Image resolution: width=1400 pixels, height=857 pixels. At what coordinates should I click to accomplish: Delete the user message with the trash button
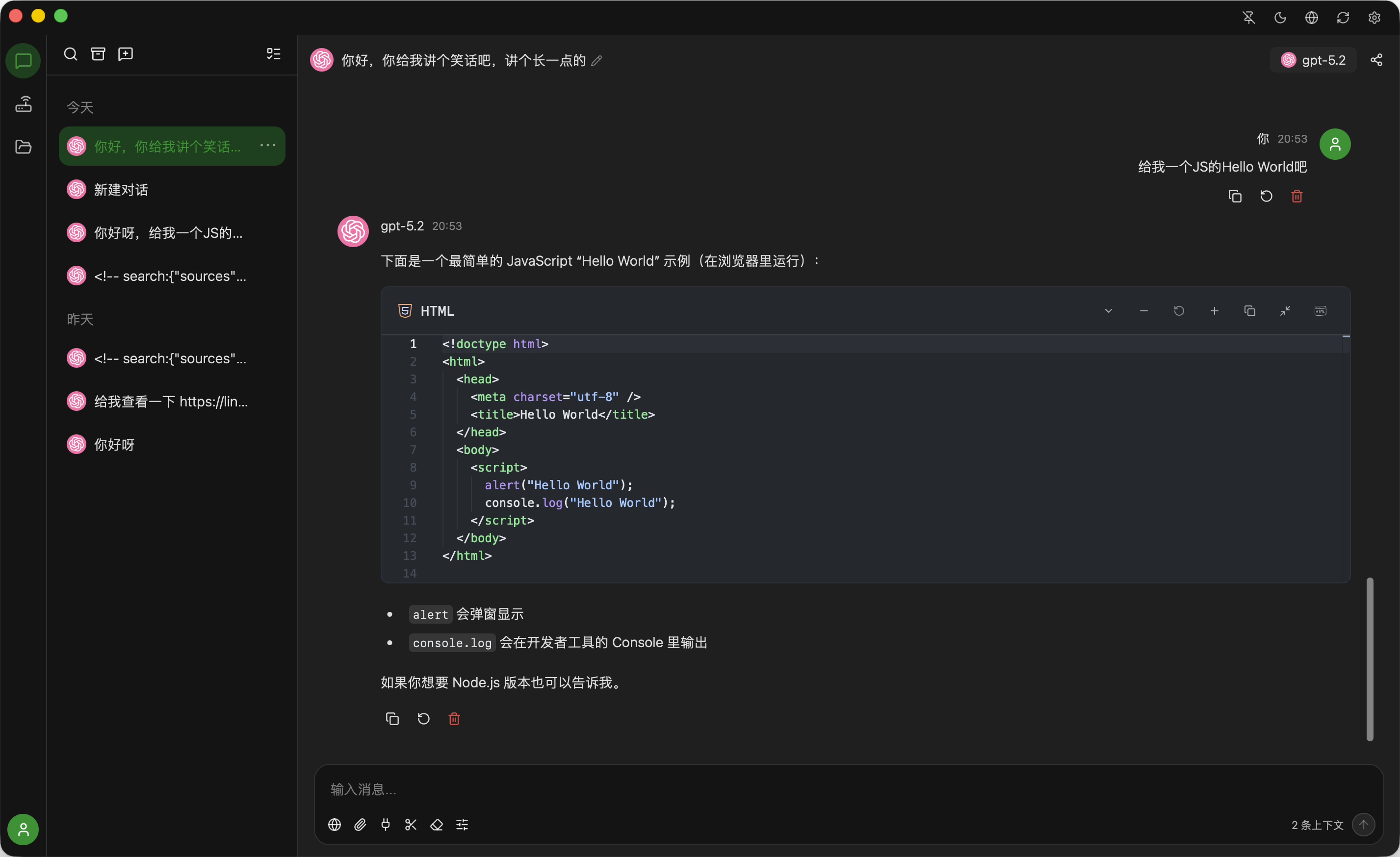[x=1296, y=196]
